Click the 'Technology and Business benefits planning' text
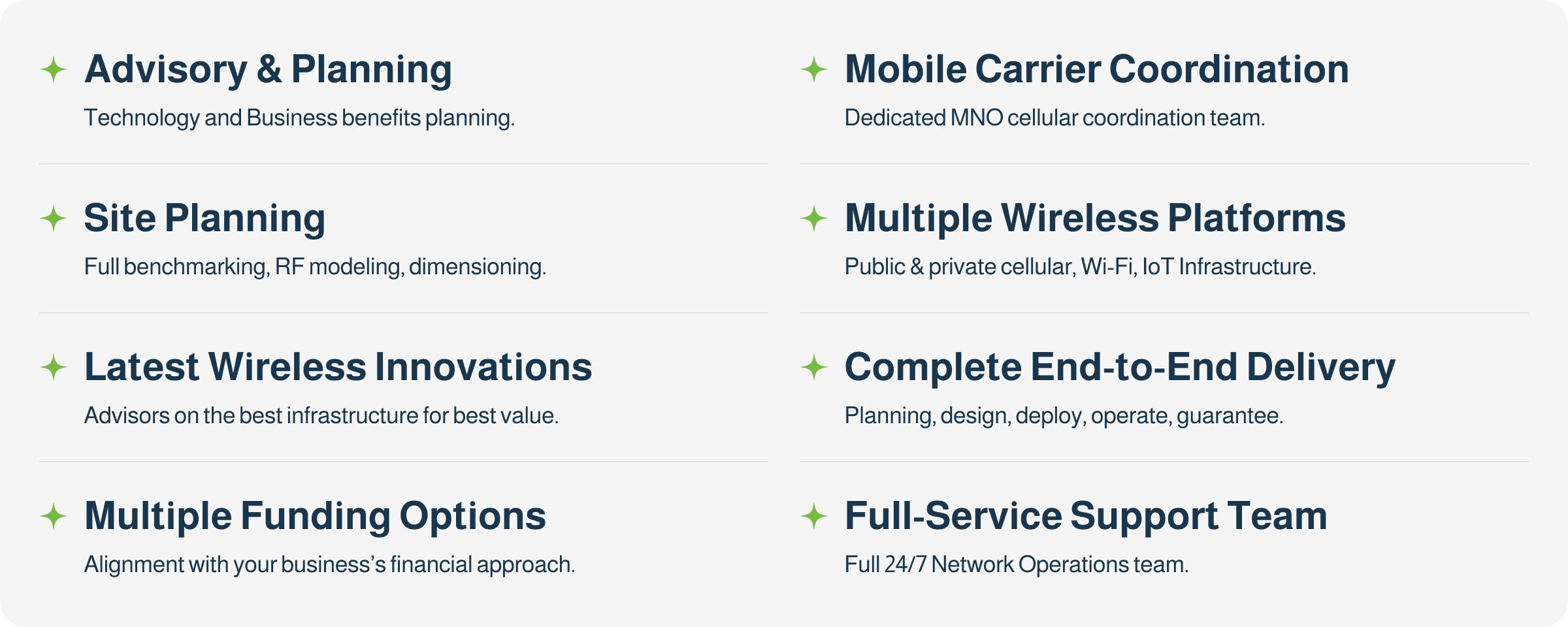 [299, 118]
